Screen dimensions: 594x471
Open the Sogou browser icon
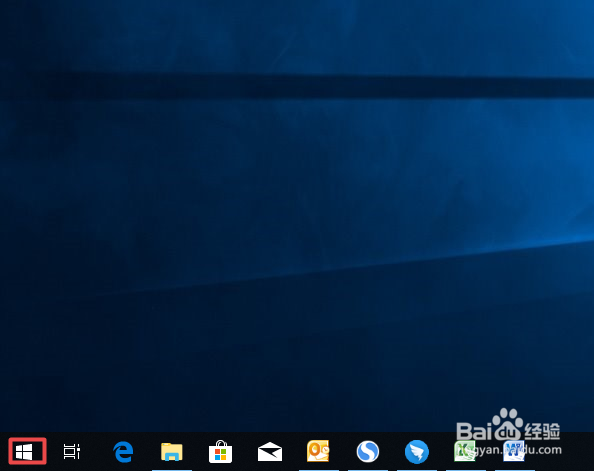point(367,451)
